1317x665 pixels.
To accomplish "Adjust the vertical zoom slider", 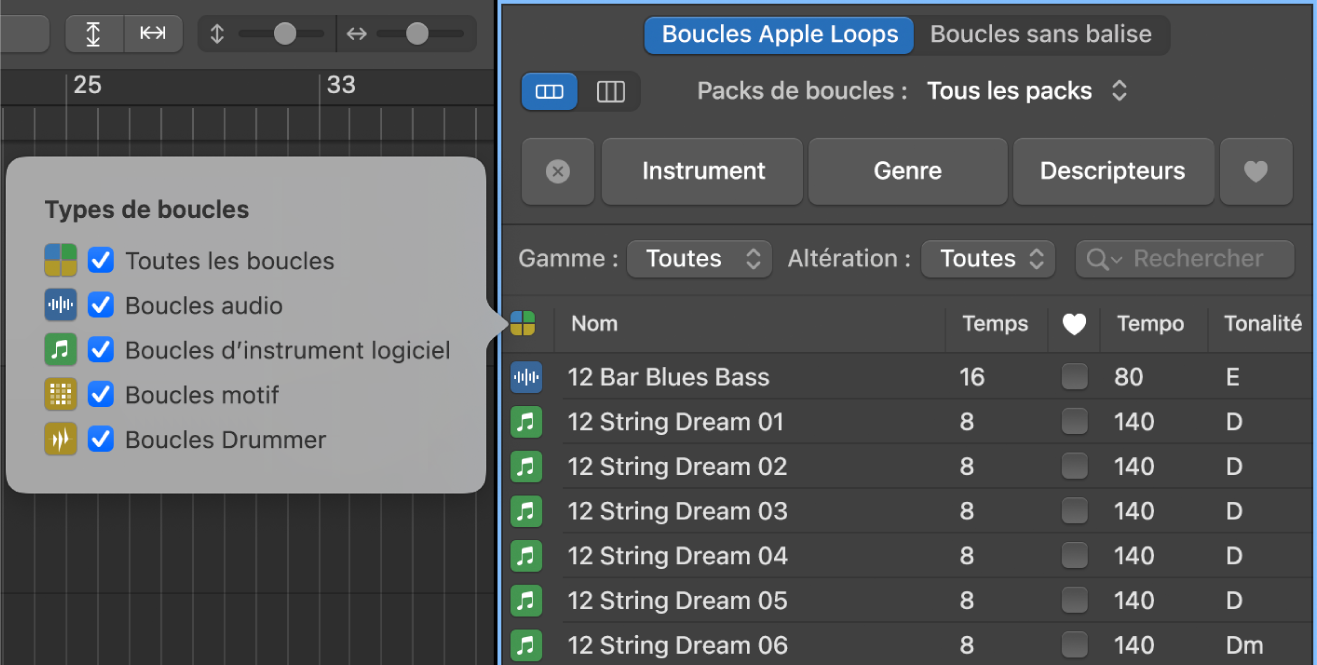I will click(x=284, y=34).
